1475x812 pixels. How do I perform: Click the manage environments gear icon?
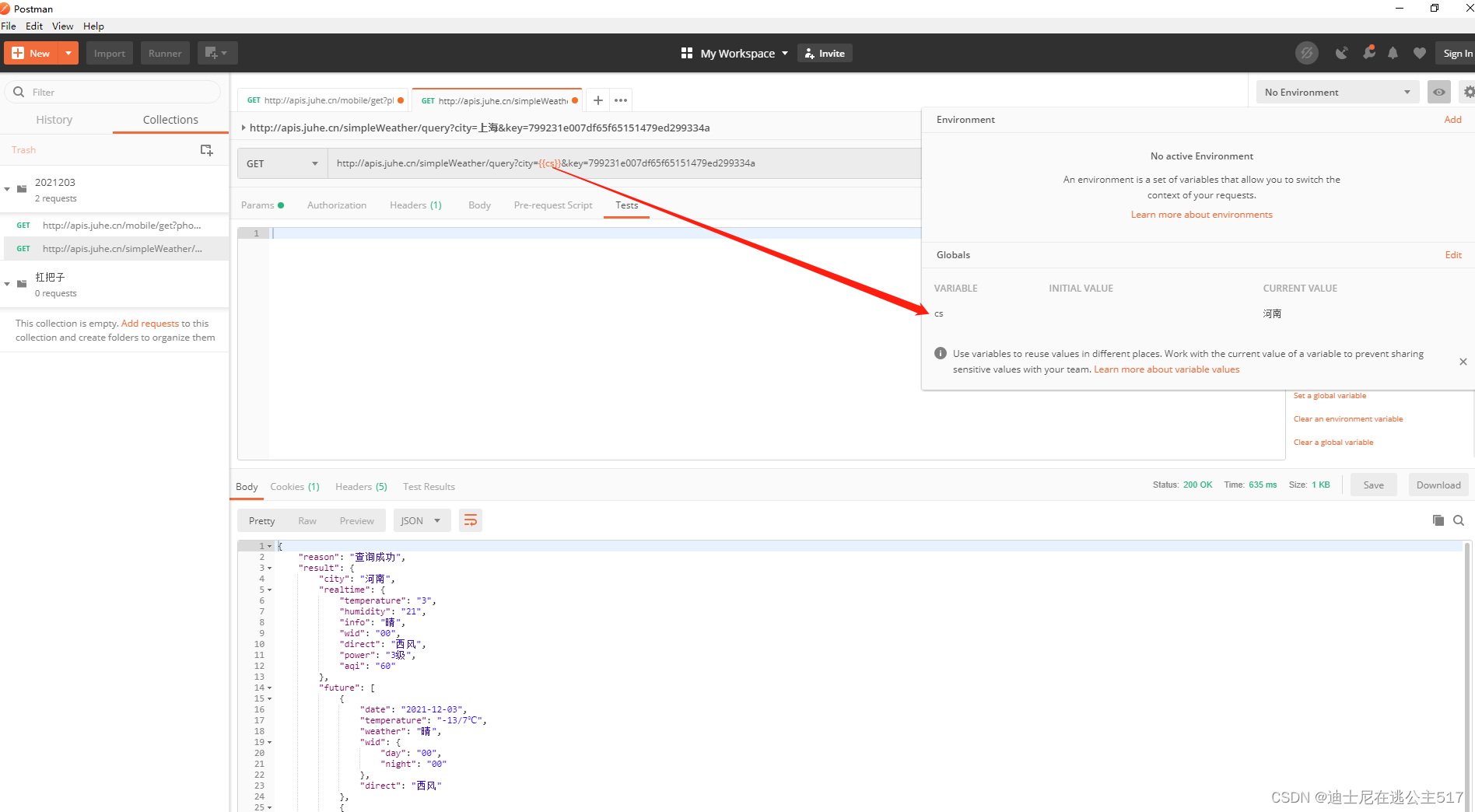point(1468,92)
